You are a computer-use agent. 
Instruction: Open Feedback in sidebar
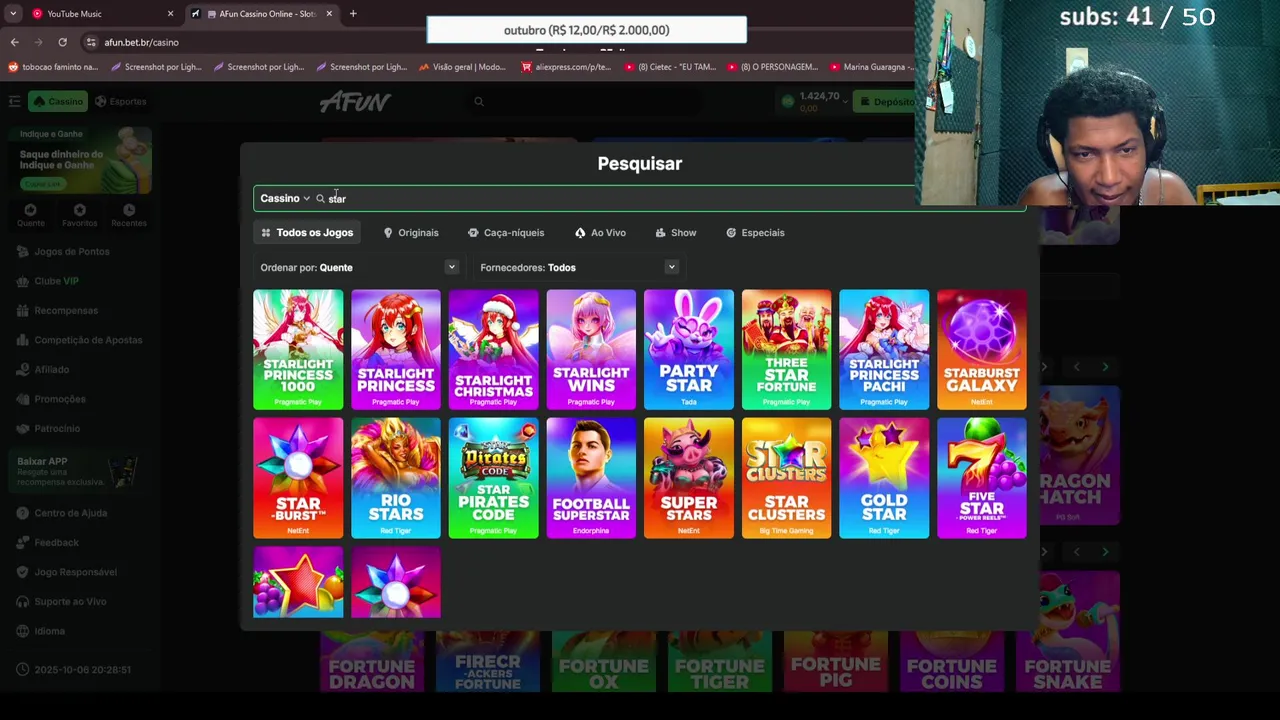48,542
